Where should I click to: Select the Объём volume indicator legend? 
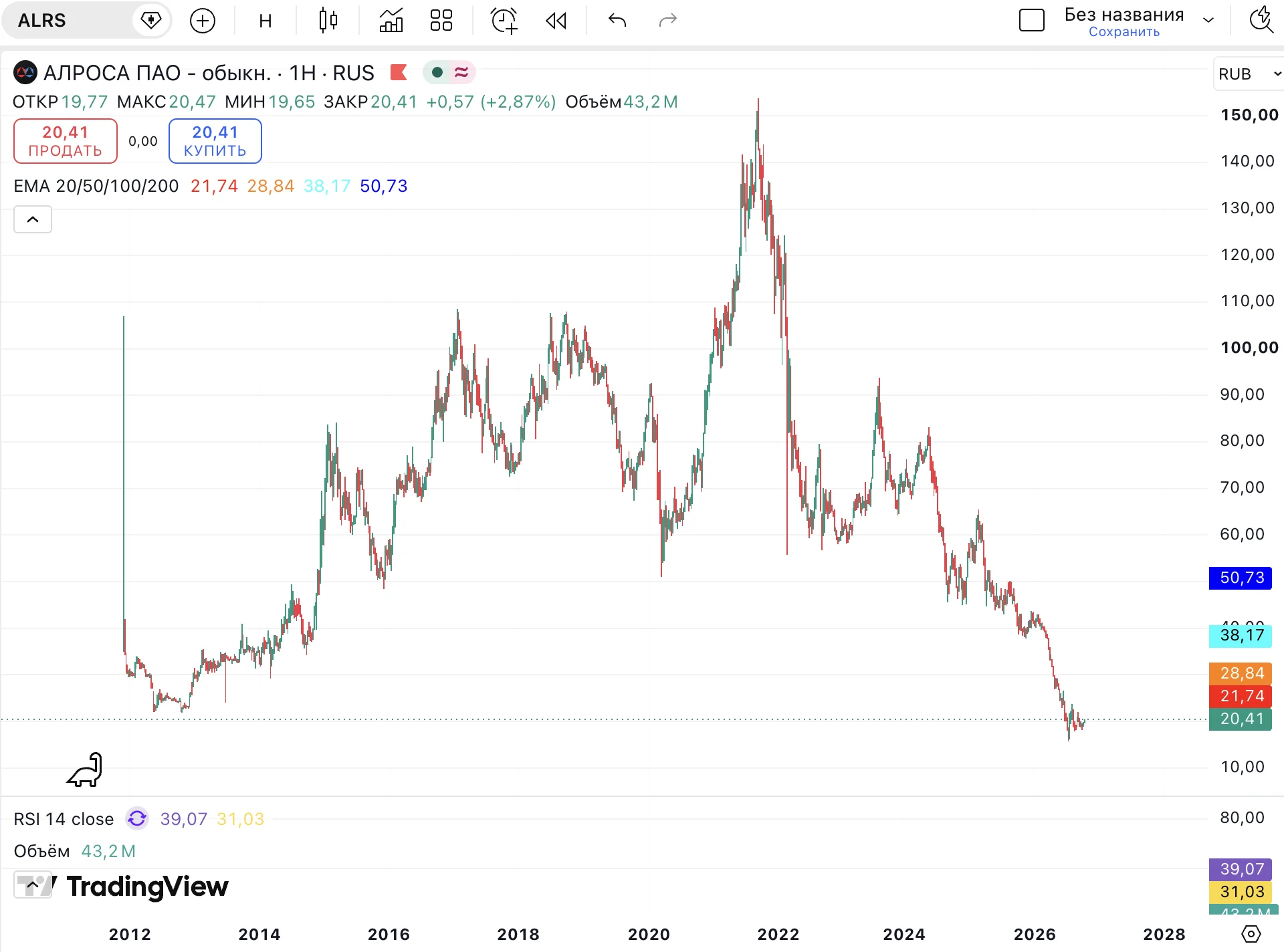pyautogui.click(x=41, y=851)
